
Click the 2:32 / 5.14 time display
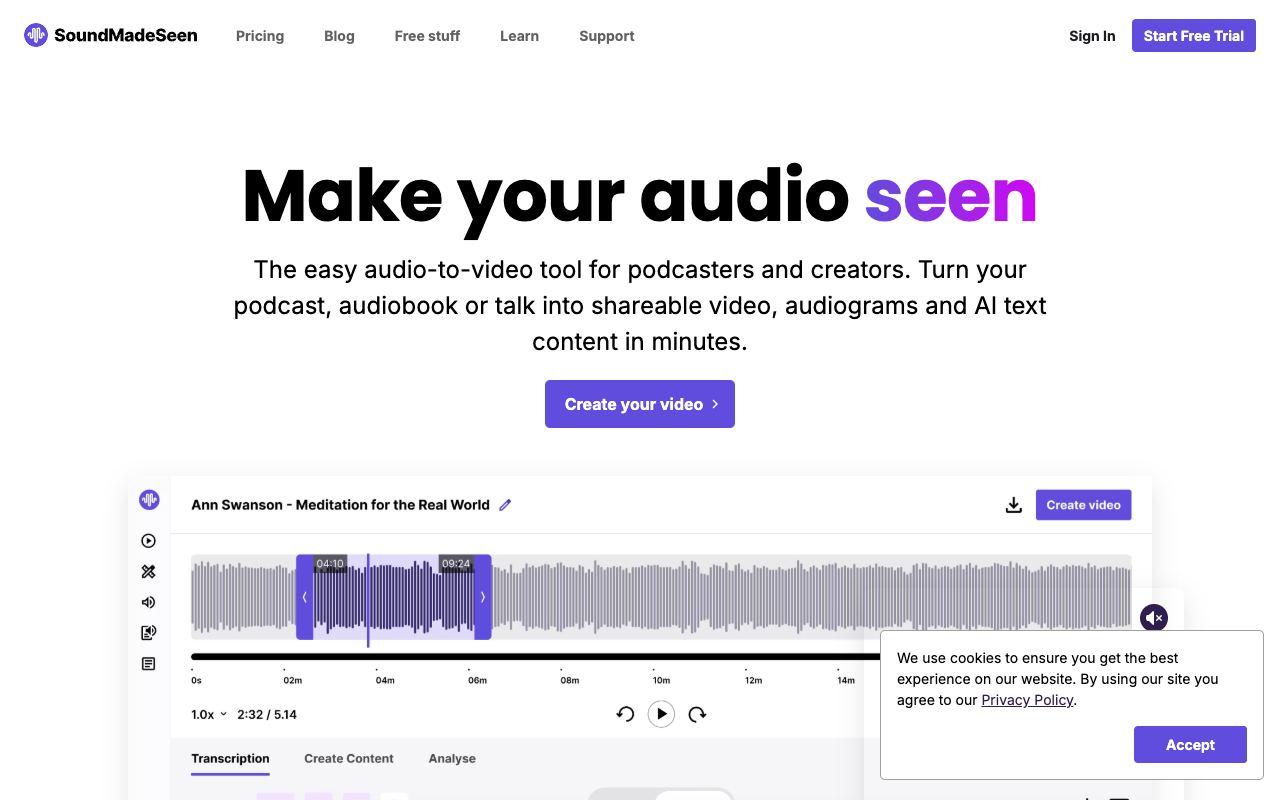267,714
